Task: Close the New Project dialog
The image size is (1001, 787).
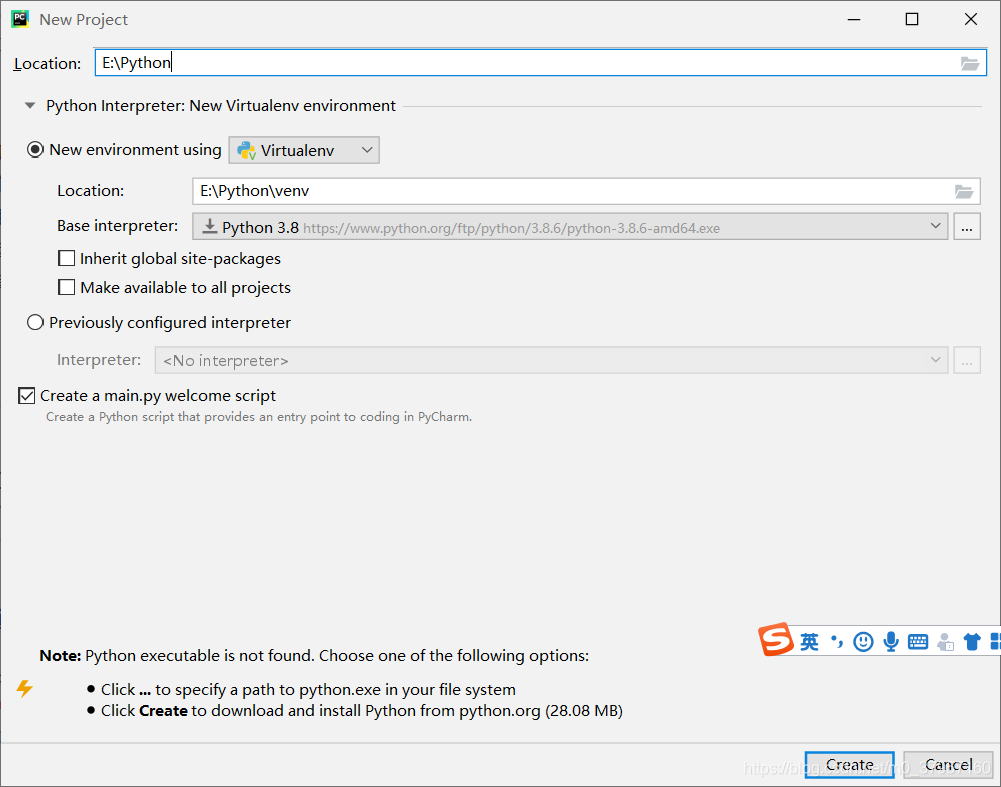Action: [970, 20]
